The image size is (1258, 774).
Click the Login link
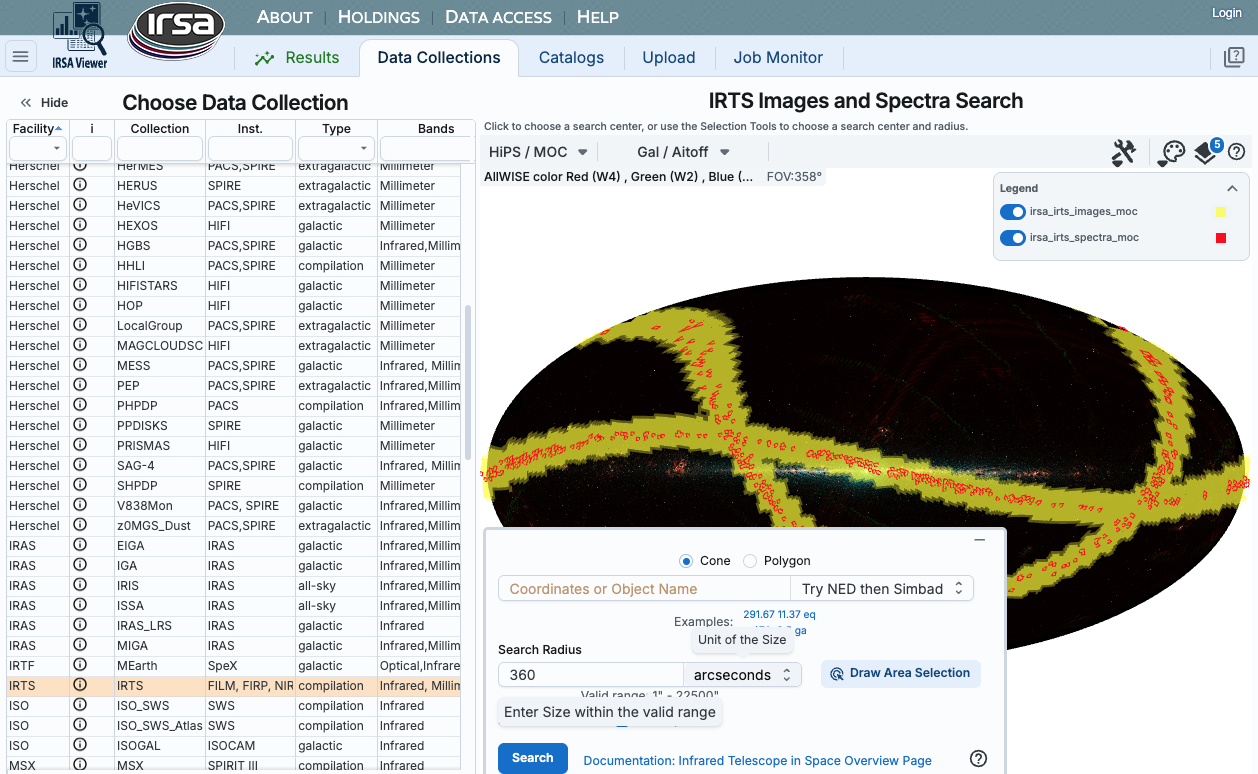tap(1226, 13)
